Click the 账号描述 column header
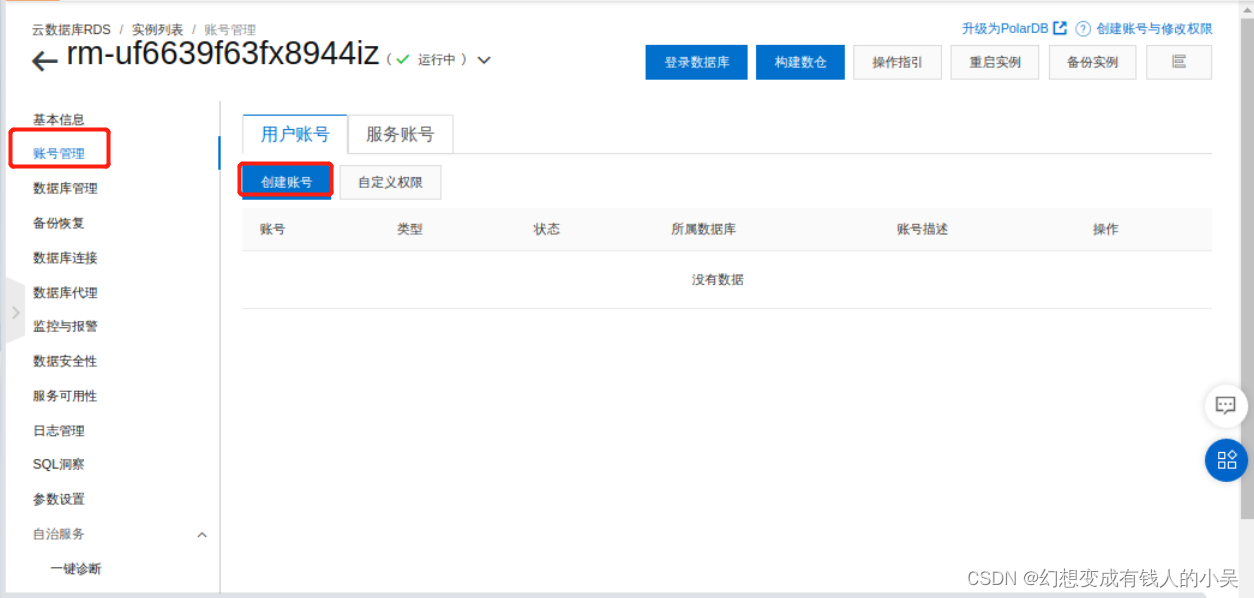This screenshot has width=1254, height=598. point(923,229)
